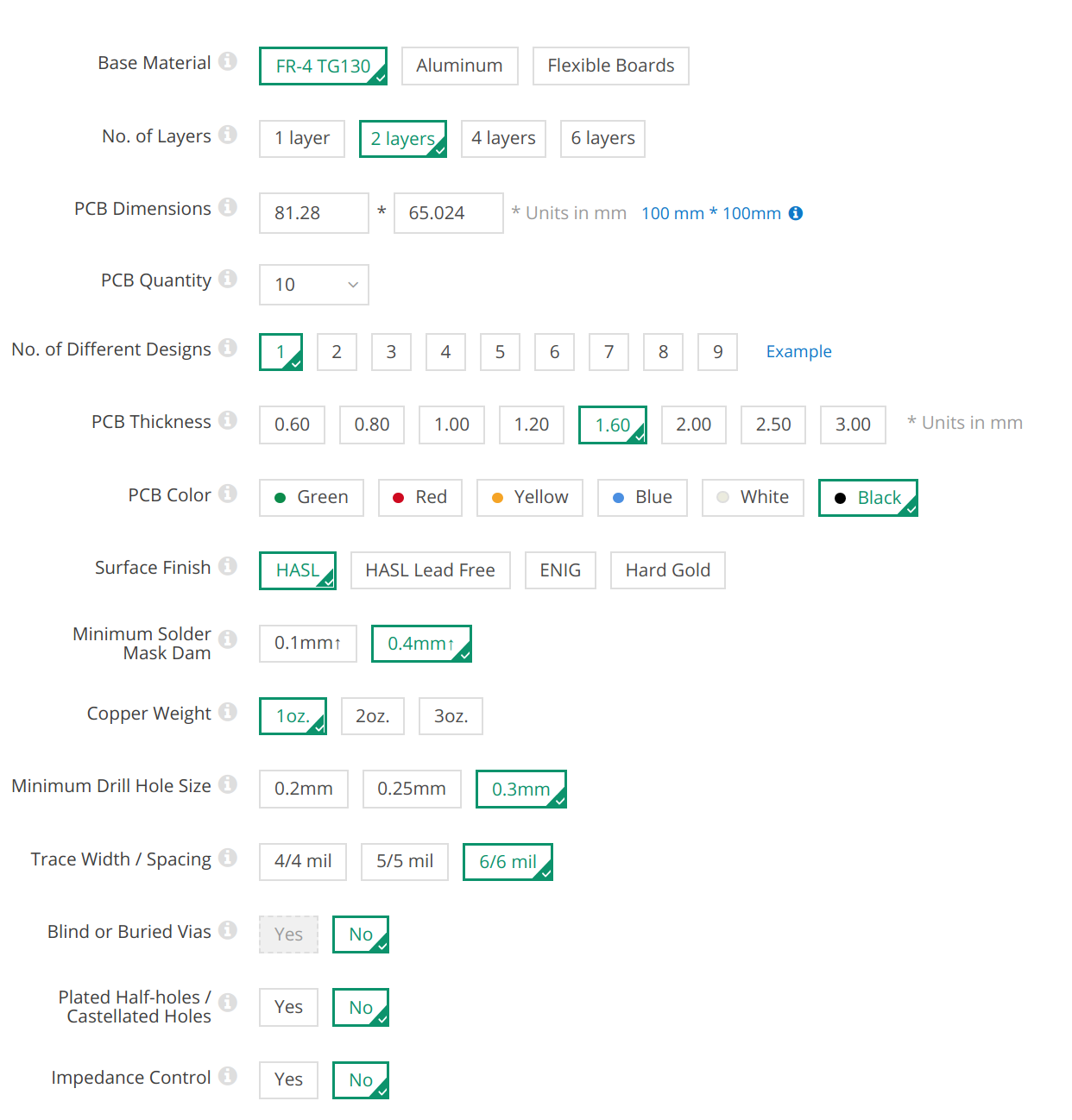This screenshot has width=1072, height=1120.
Task: Open the info icon for Impedance Control
Action: [228, 1076]
